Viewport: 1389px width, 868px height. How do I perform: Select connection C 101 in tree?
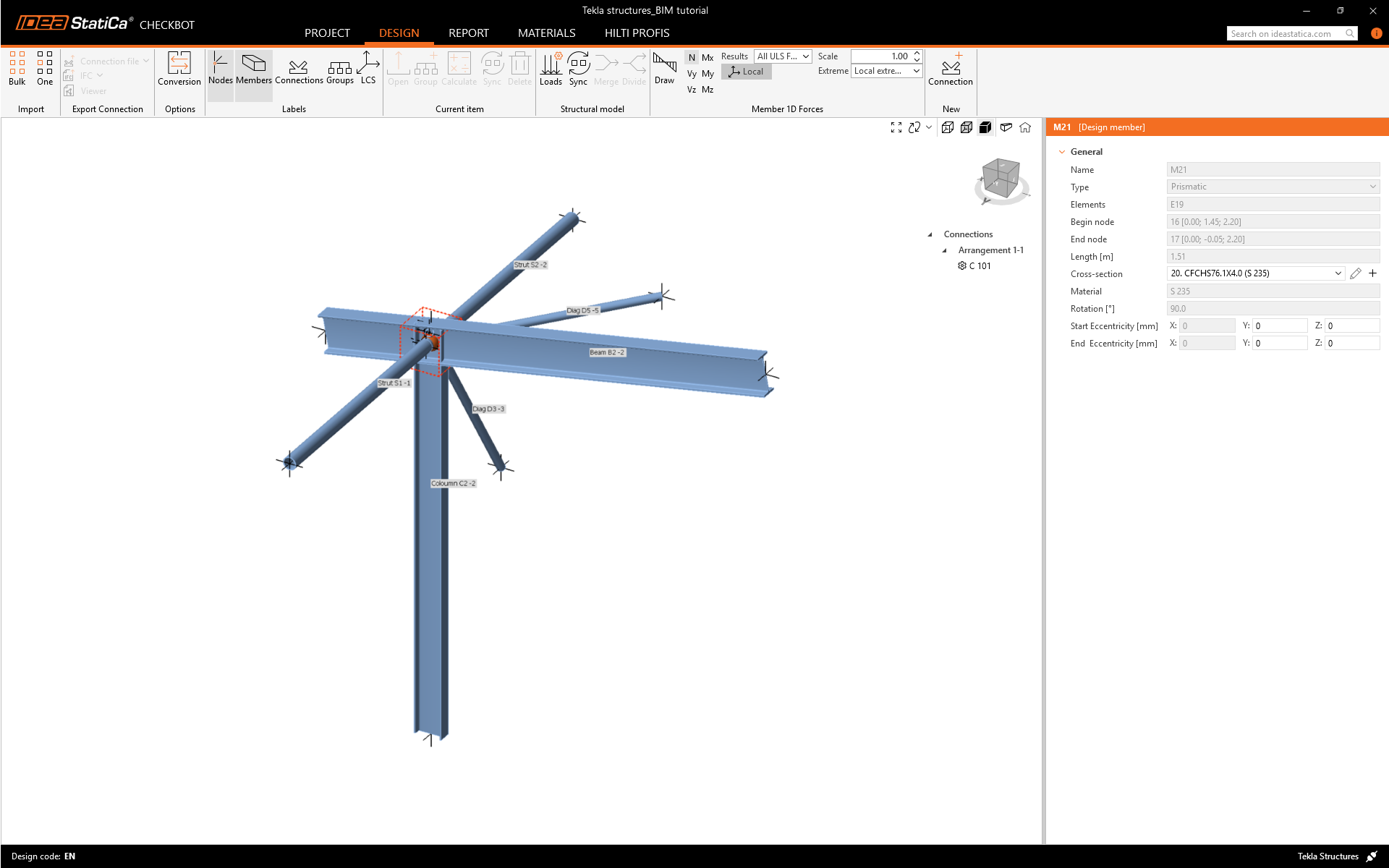pyautogui.click(x=980, y=266)
